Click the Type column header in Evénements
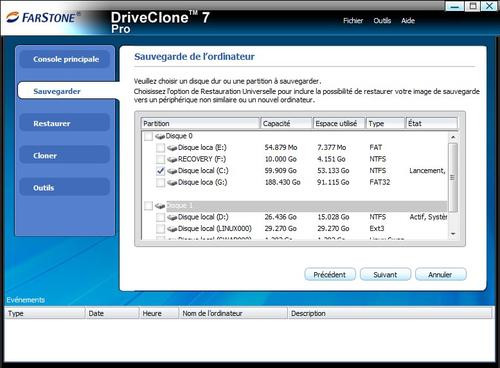The image size is (500, 368). (x=45, y=313)
